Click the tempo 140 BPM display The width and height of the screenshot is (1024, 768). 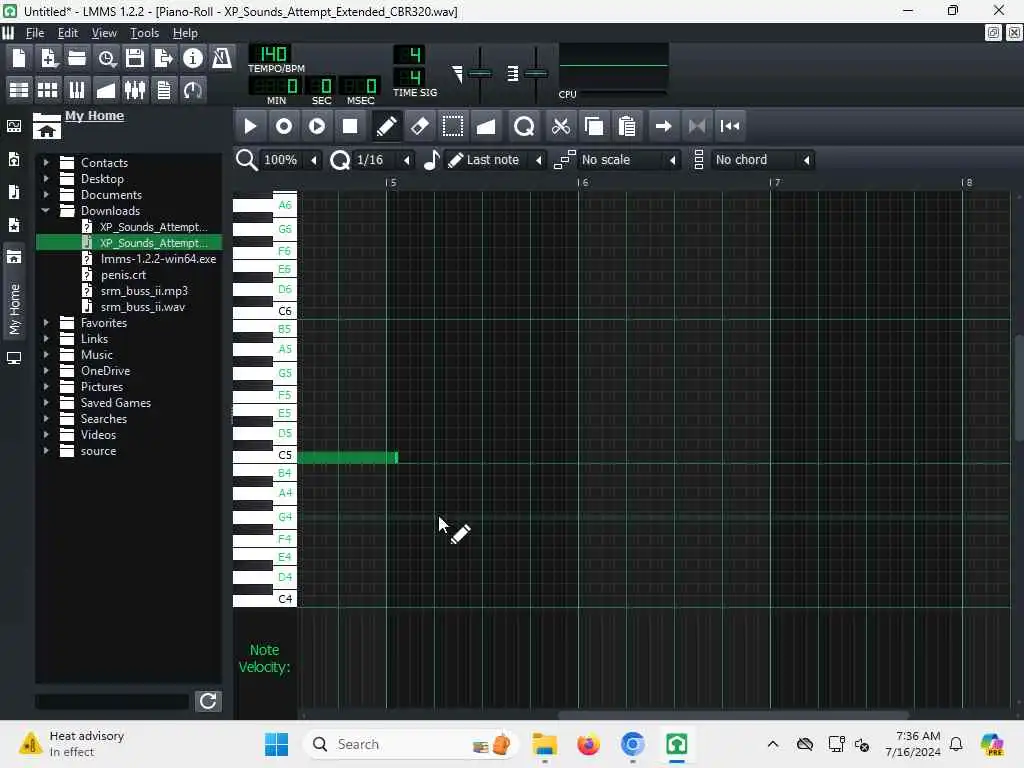270,54
